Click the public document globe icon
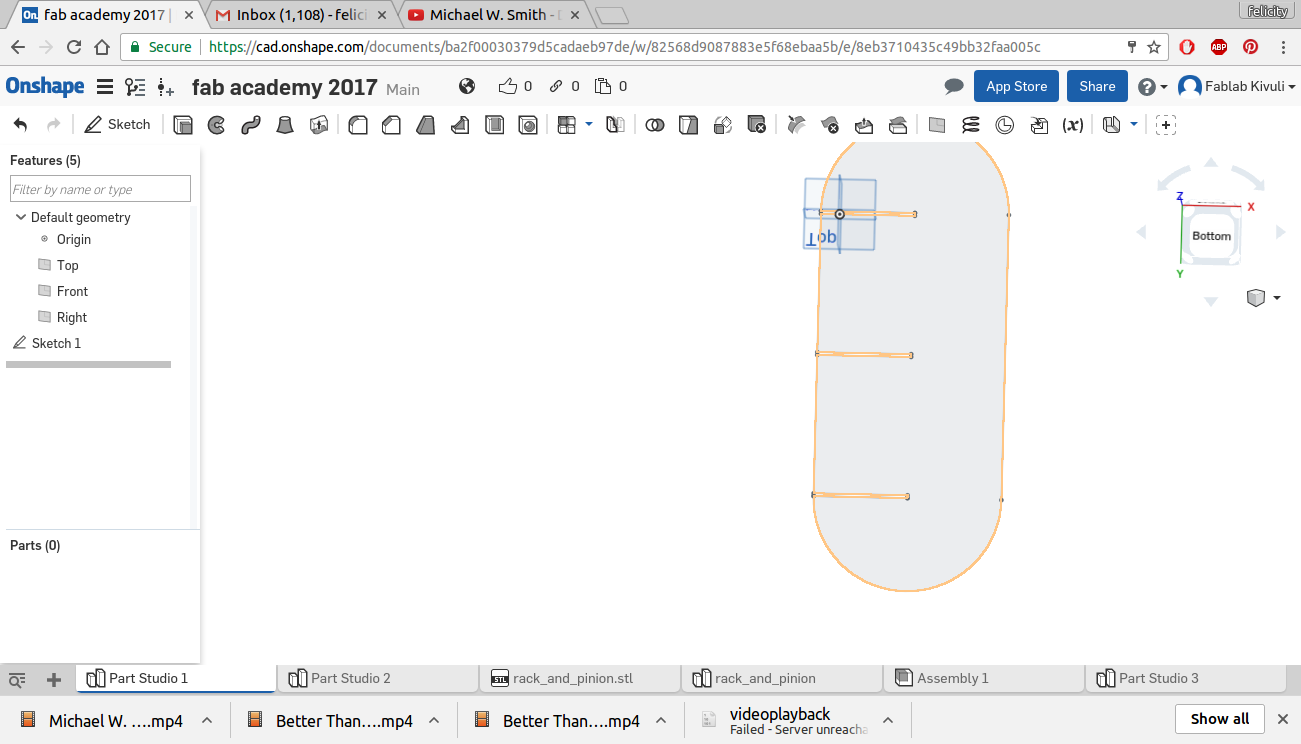 467,86
